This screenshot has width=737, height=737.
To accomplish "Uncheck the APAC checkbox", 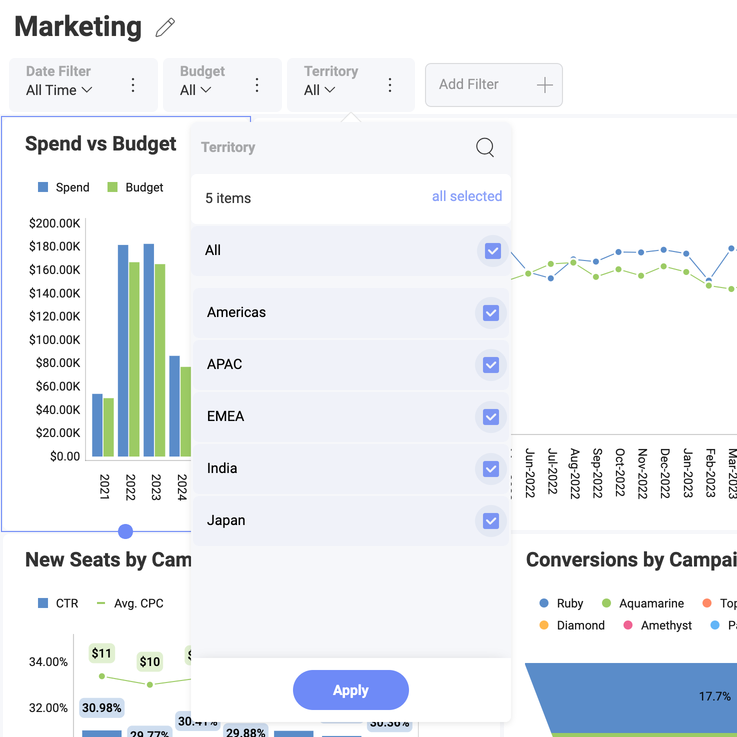I will [x=491, y=365].
